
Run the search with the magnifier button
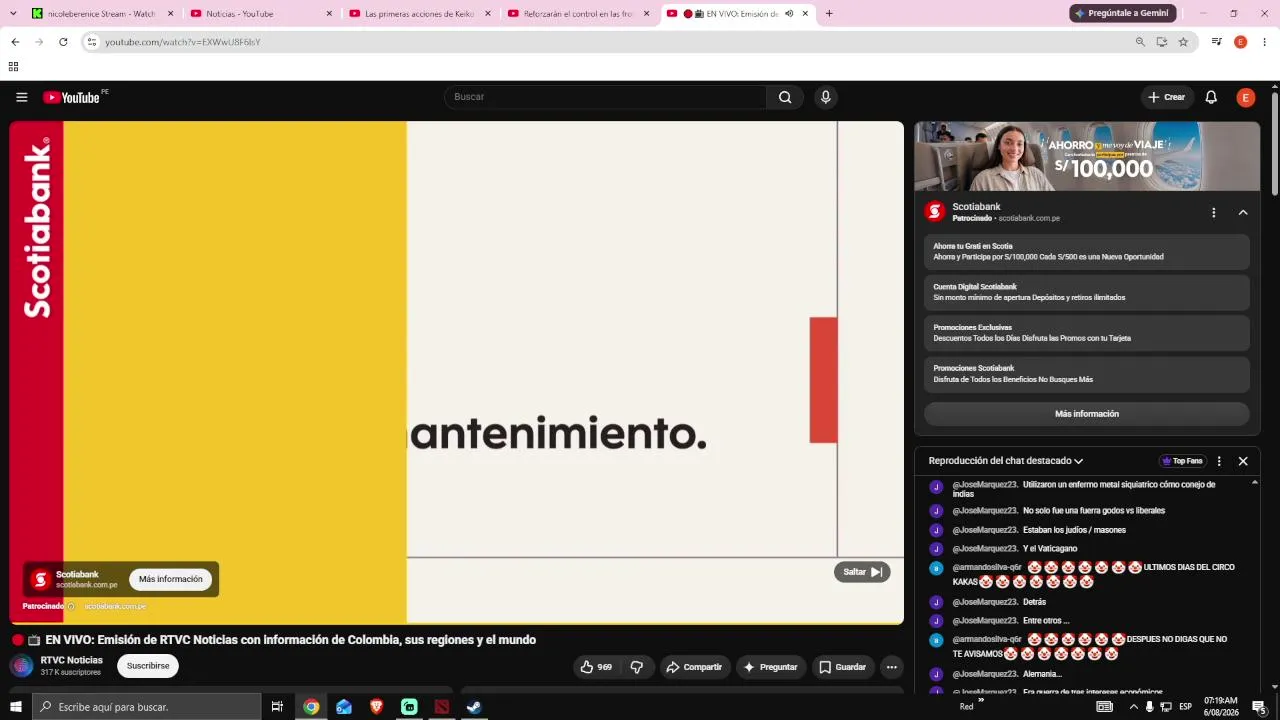click(785, 97)
